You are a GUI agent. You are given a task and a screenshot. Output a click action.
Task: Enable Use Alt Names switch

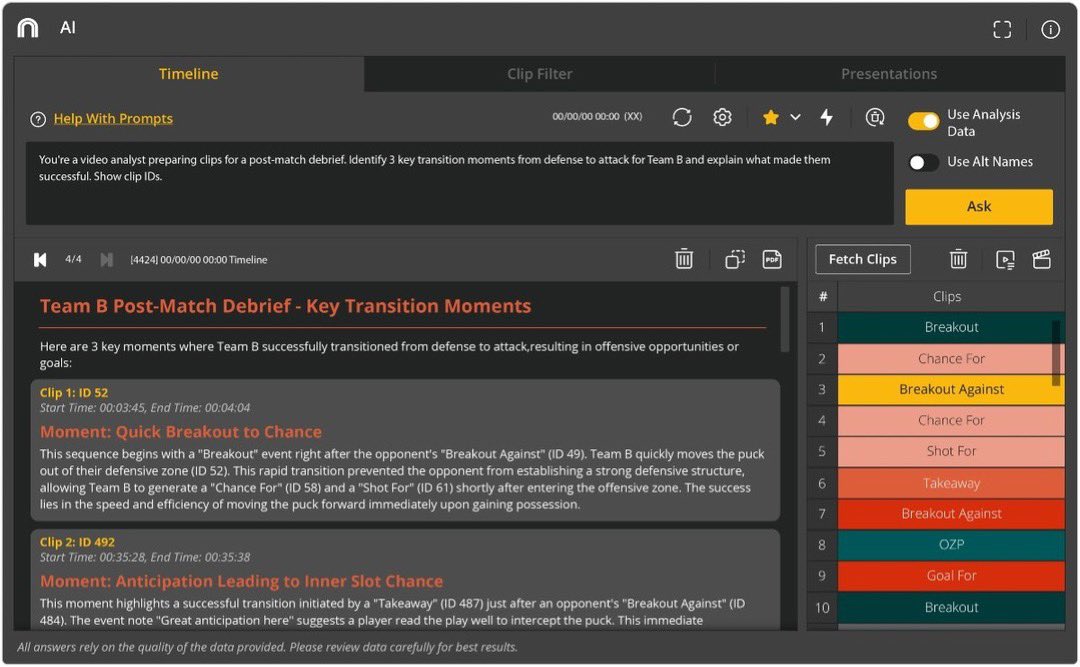923,163
